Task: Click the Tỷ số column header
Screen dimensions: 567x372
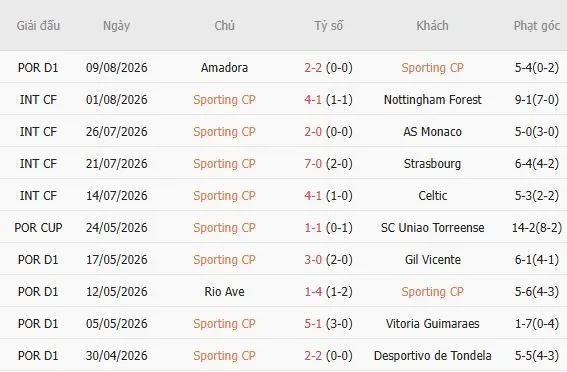Action: click(x=328, y=26)
